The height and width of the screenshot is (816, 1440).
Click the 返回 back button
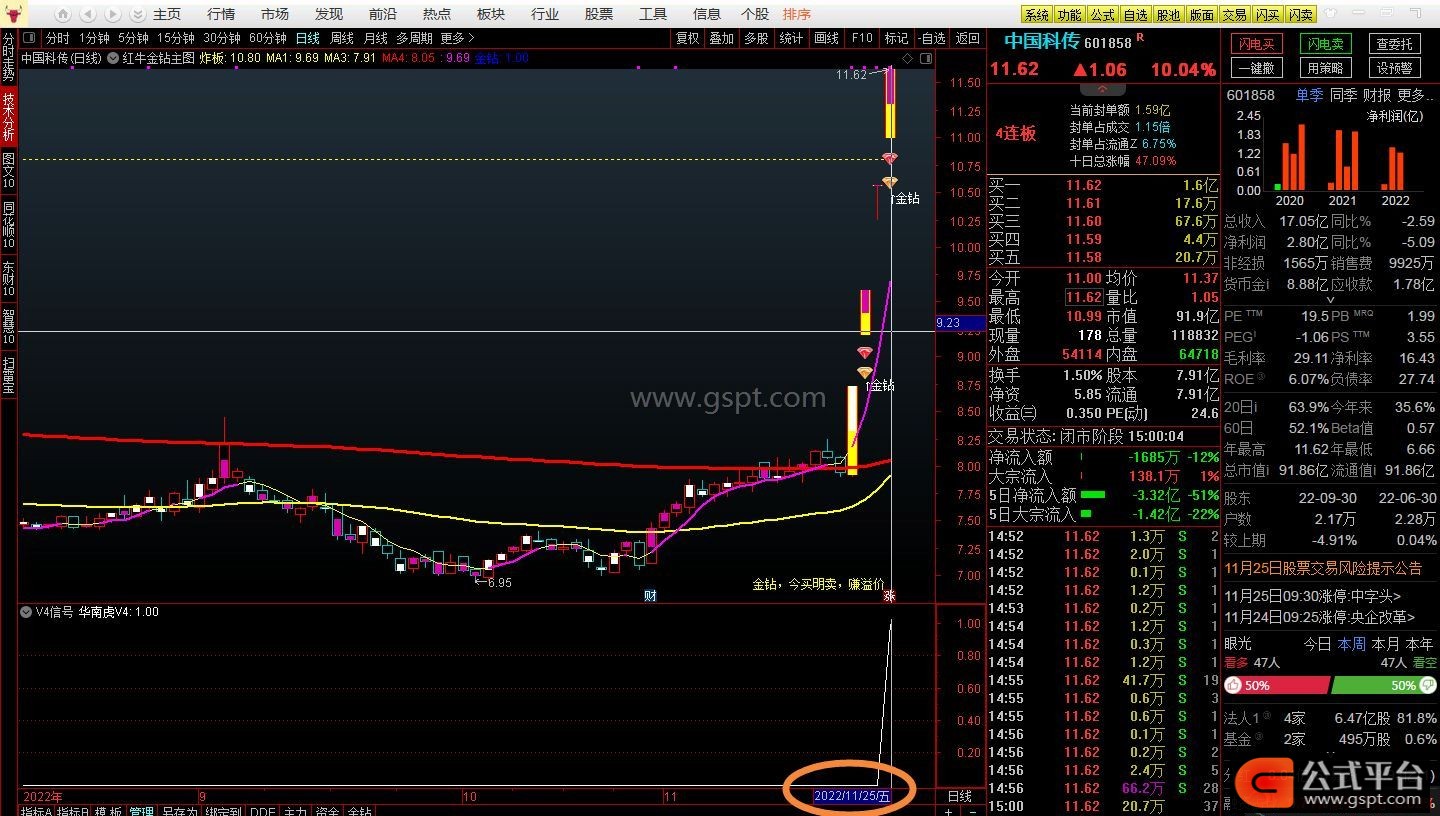tap(967, 38)
